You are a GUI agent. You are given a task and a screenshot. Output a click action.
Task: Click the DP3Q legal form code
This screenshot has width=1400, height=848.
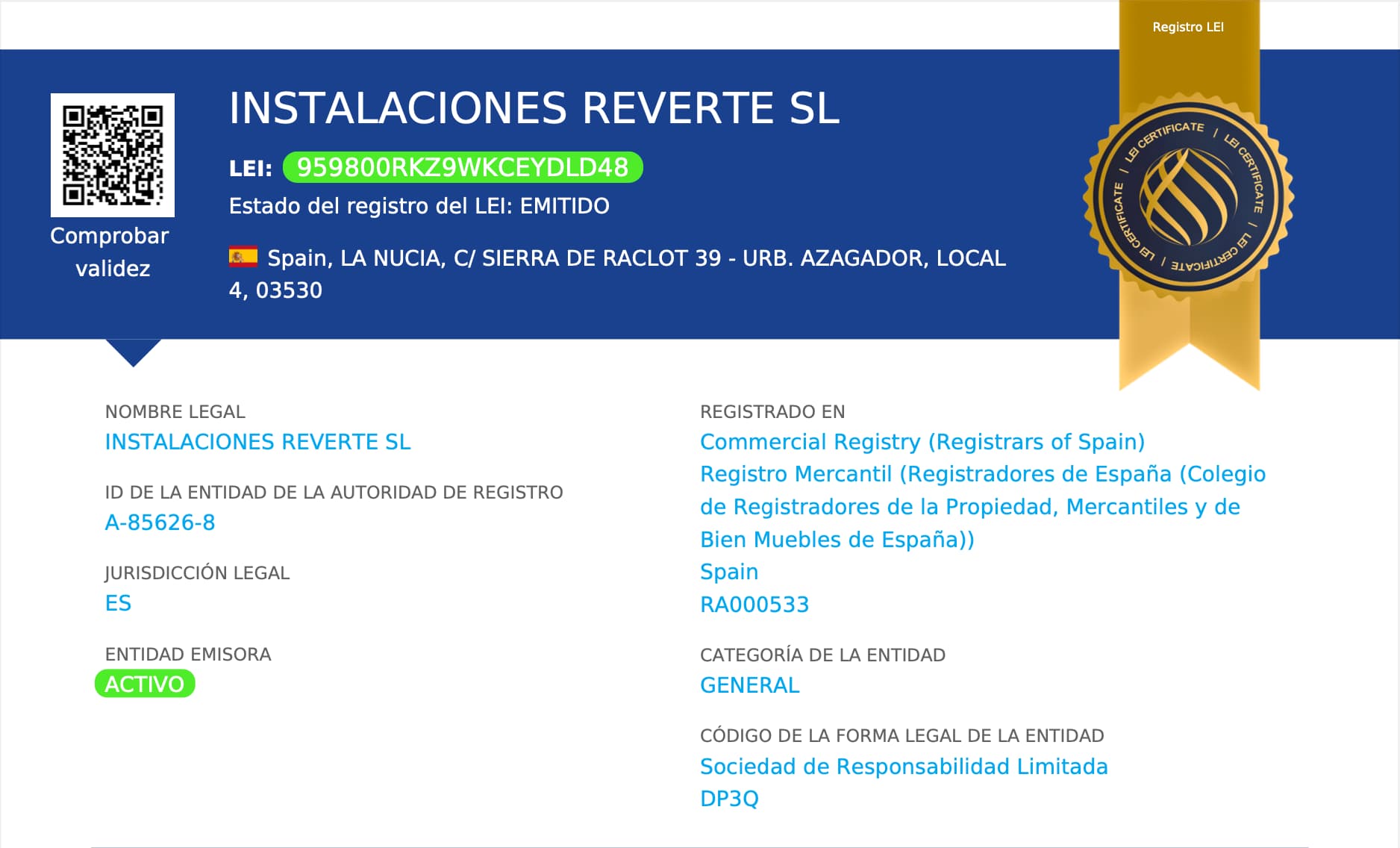[728, 799]
